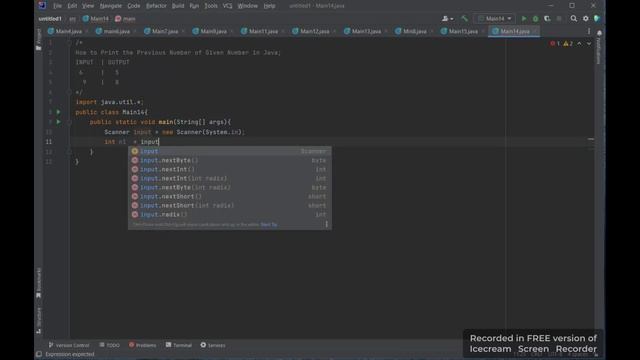Select input.radix() completion suggestion
The image size is (640, 360).
[x=230, y=214]
